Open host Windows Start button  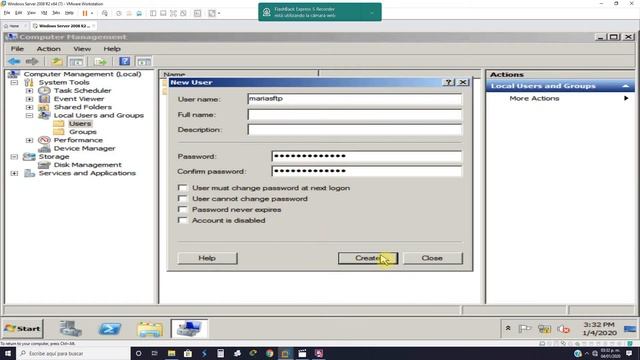tap(8, 353)
